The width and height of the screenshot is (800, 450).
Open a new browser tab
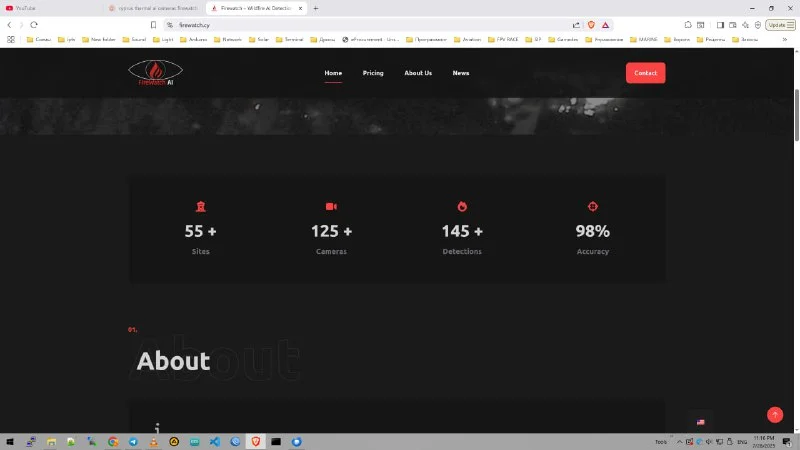(316, 7)
